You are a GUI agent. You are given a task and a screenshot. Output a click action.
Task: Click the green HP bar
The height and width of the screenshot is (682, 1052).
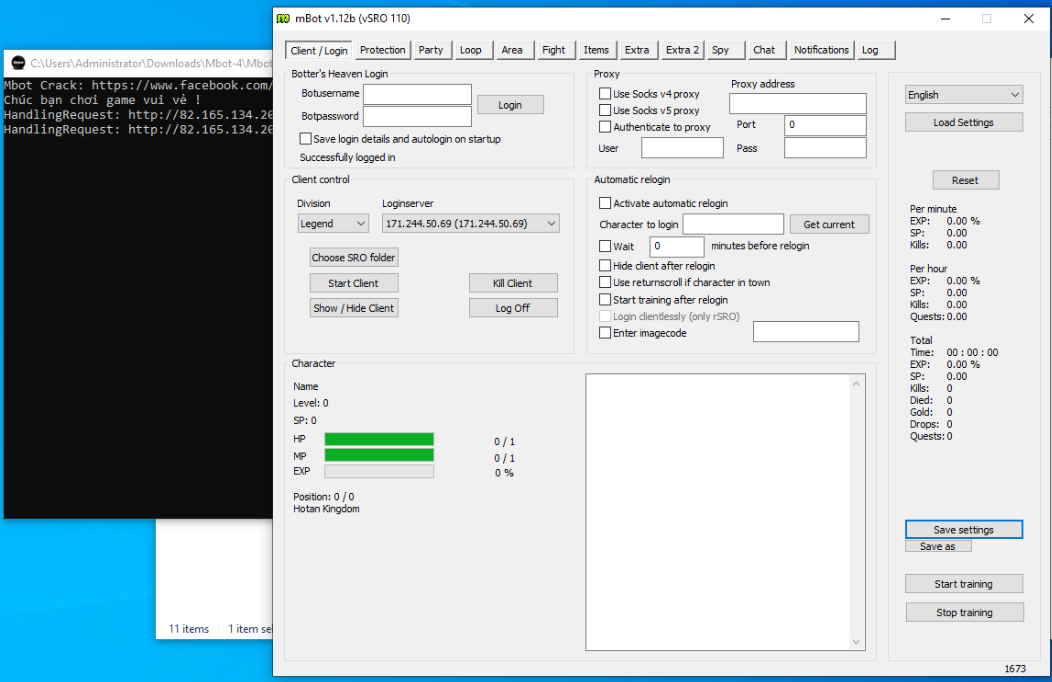click(379, 439)
